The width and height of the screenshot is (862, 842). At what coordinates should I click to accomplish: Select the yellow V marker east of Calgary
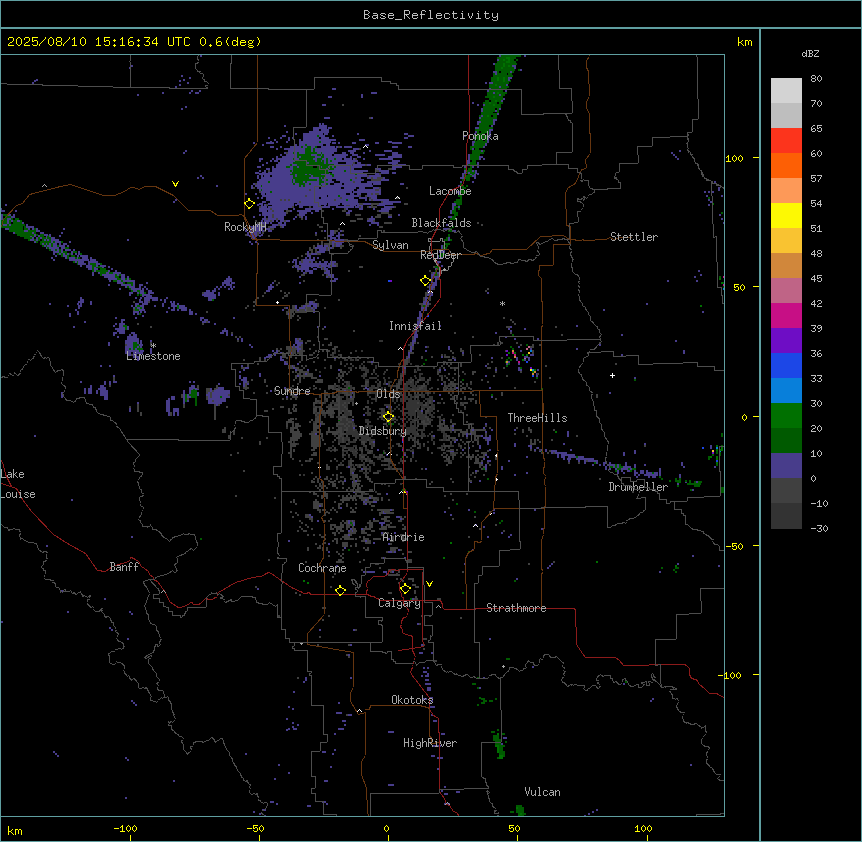click(429, 584)
